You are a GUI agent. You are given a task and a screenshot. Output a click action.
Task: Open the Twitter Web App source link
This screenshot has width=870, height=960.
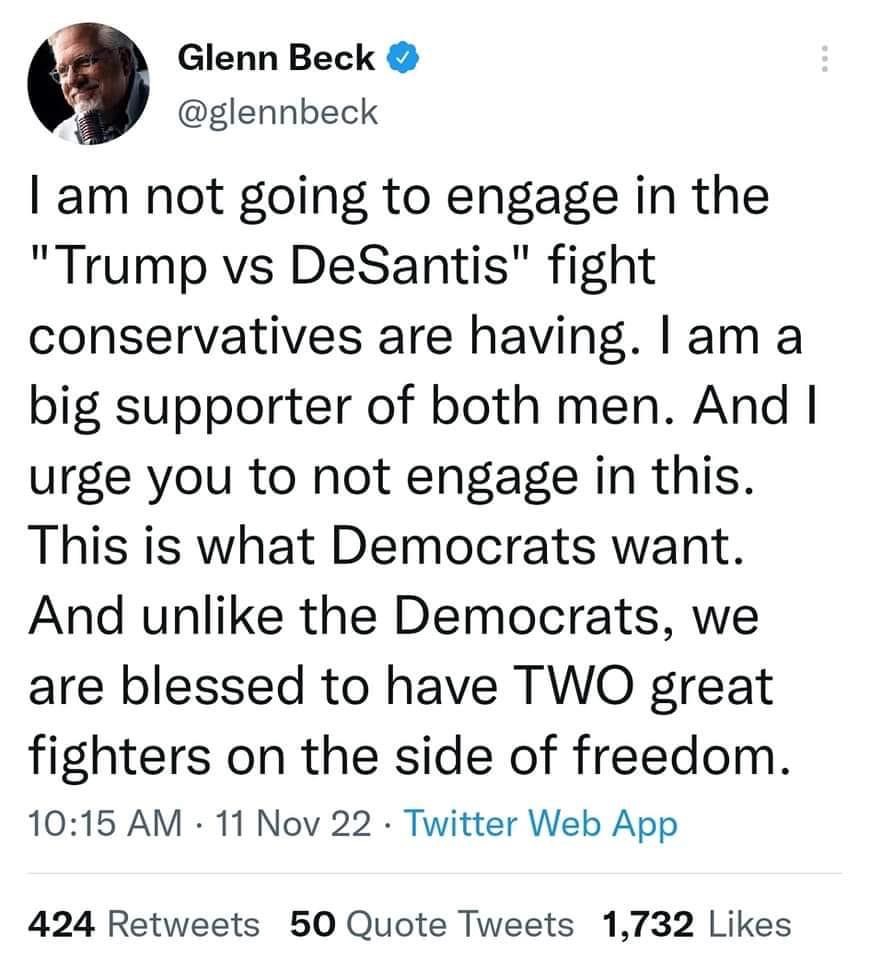click(544, 824)
